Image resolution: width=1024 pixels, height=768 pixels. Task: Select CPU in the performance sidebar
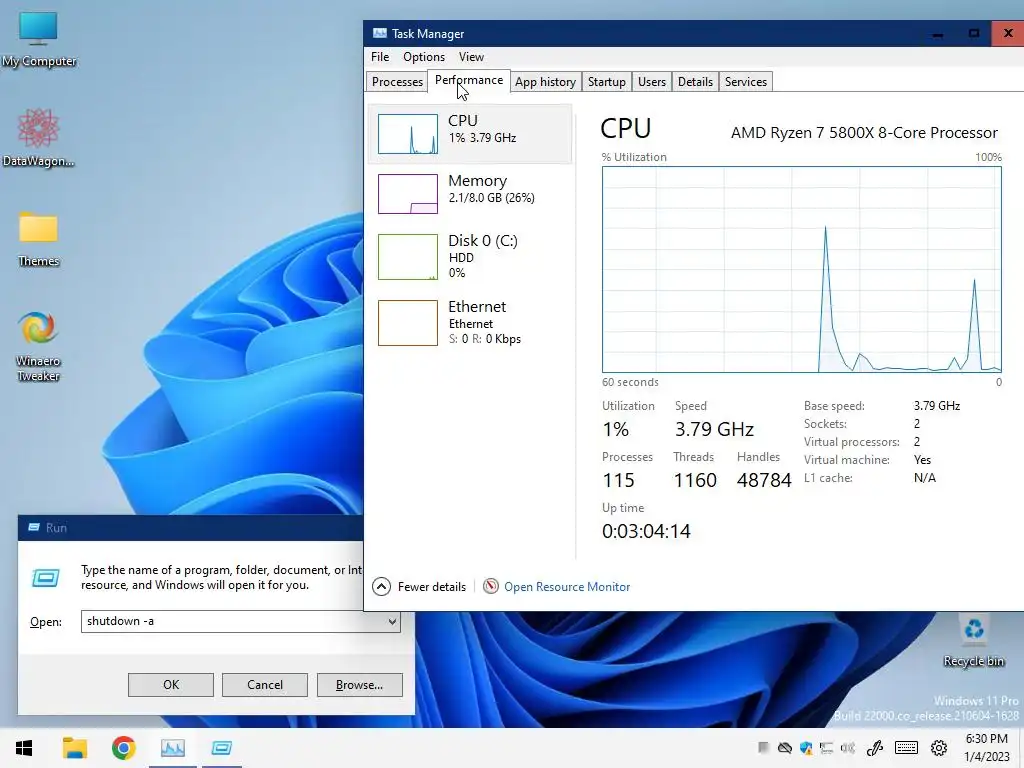[470, 133]
